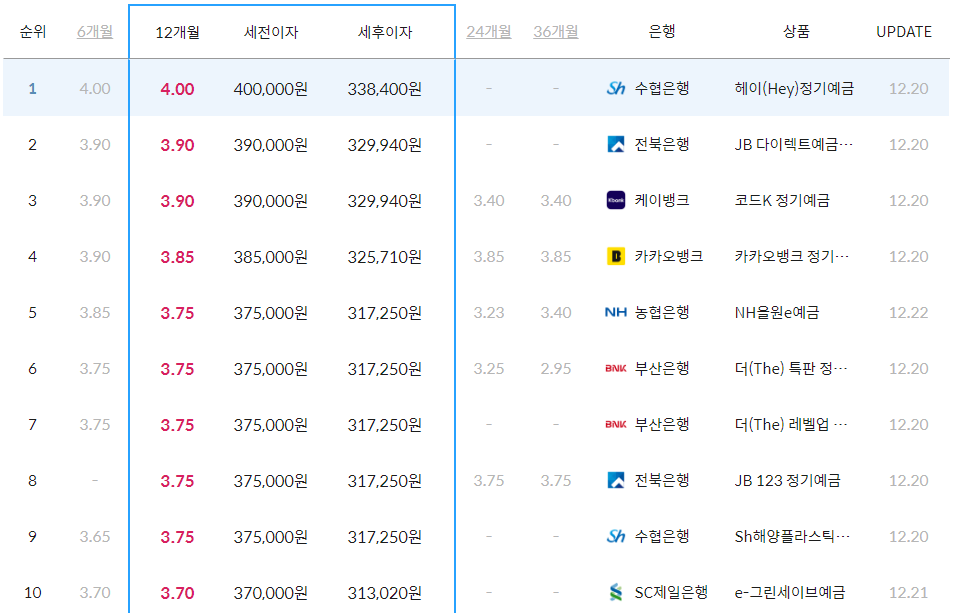This screenshot has height=613, width=955.
Task: Click the 세전이자 column header
Action: click(x=271, y=32)
